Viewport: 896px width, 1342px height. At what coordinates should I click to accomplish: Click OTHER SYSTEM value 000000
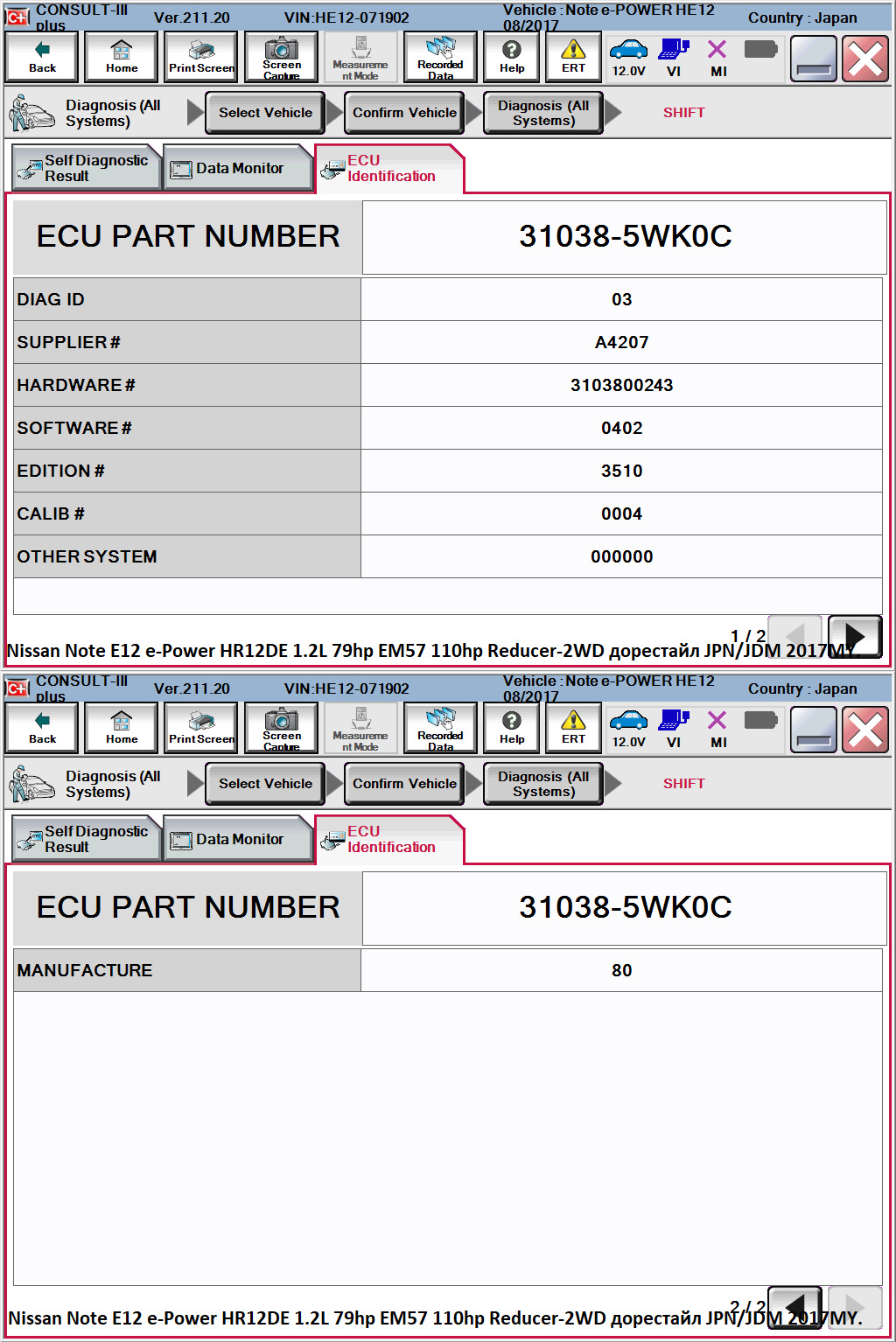click(621, 556)
